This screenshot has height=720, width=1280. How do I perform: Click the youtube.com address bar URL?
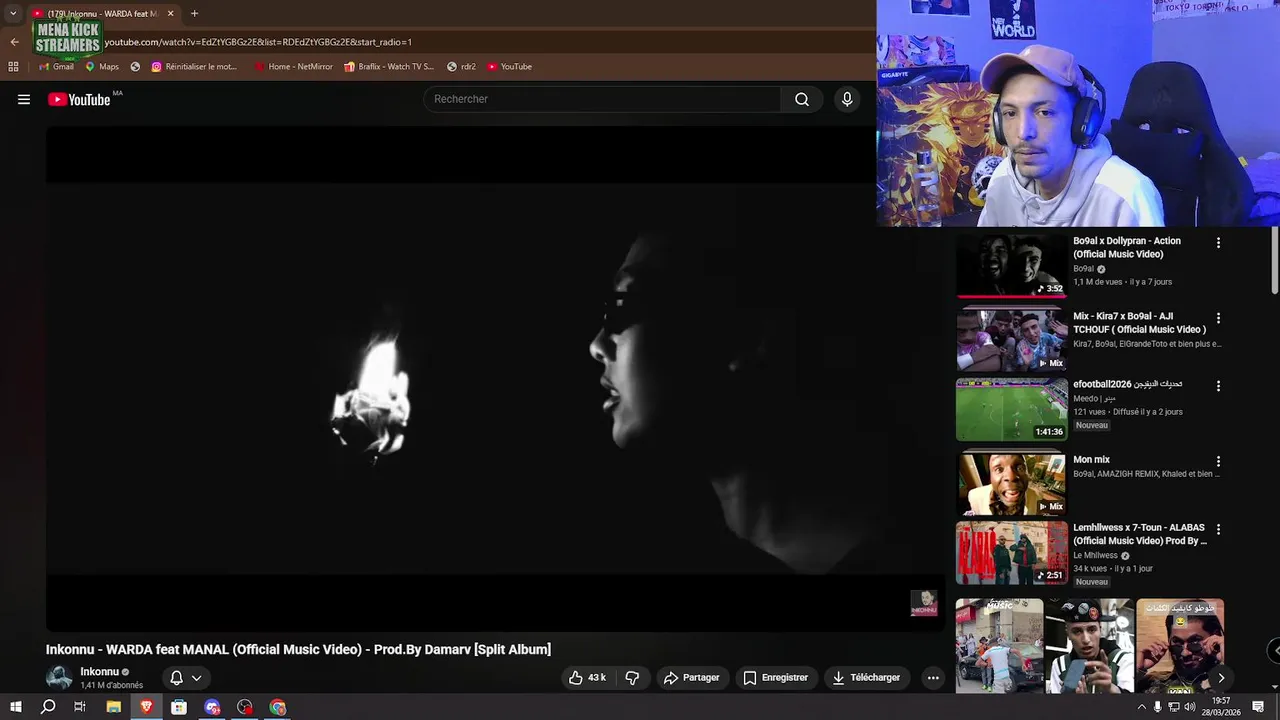[258, 42]
